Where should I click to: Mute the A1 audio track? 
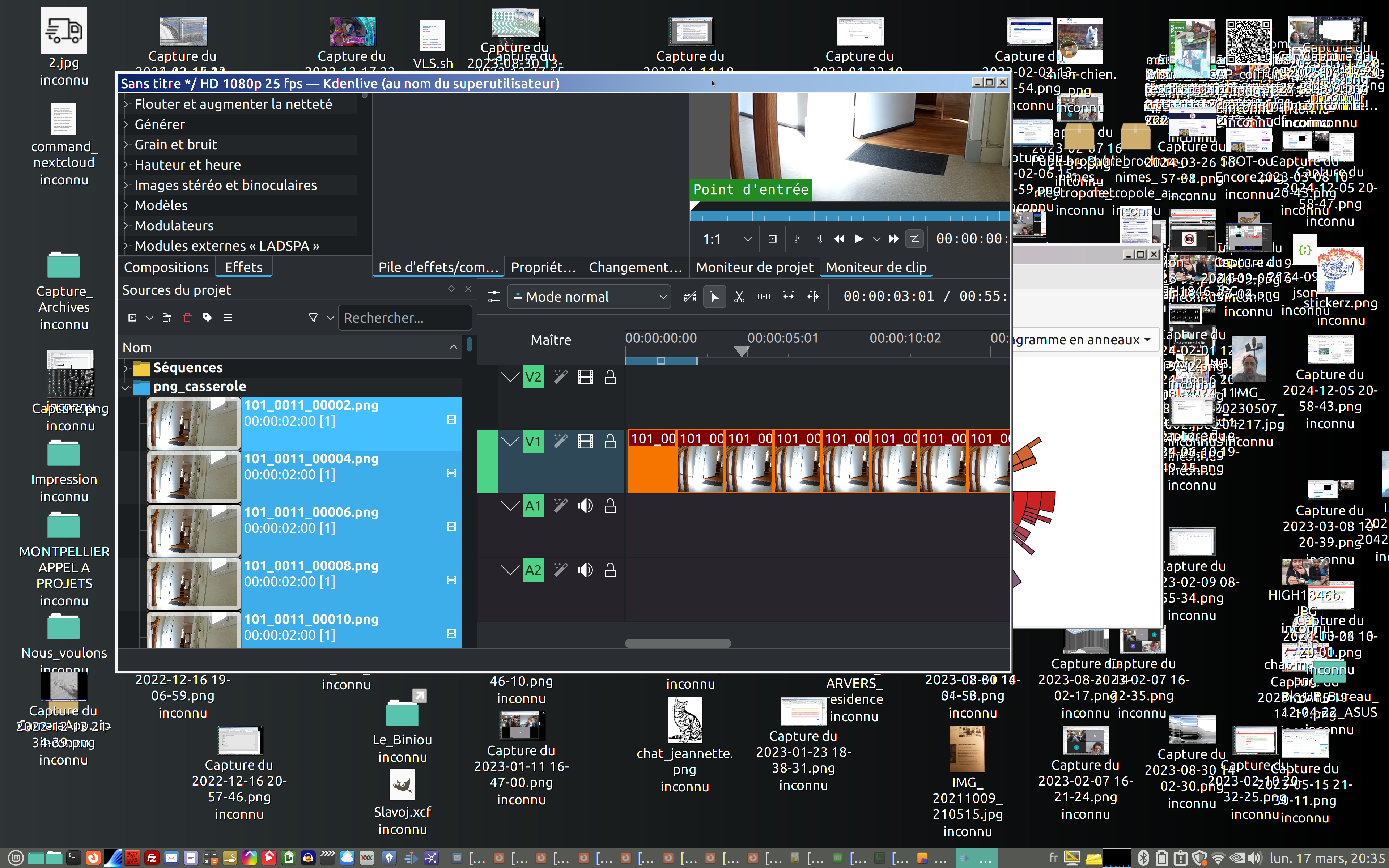pos(585,506)
